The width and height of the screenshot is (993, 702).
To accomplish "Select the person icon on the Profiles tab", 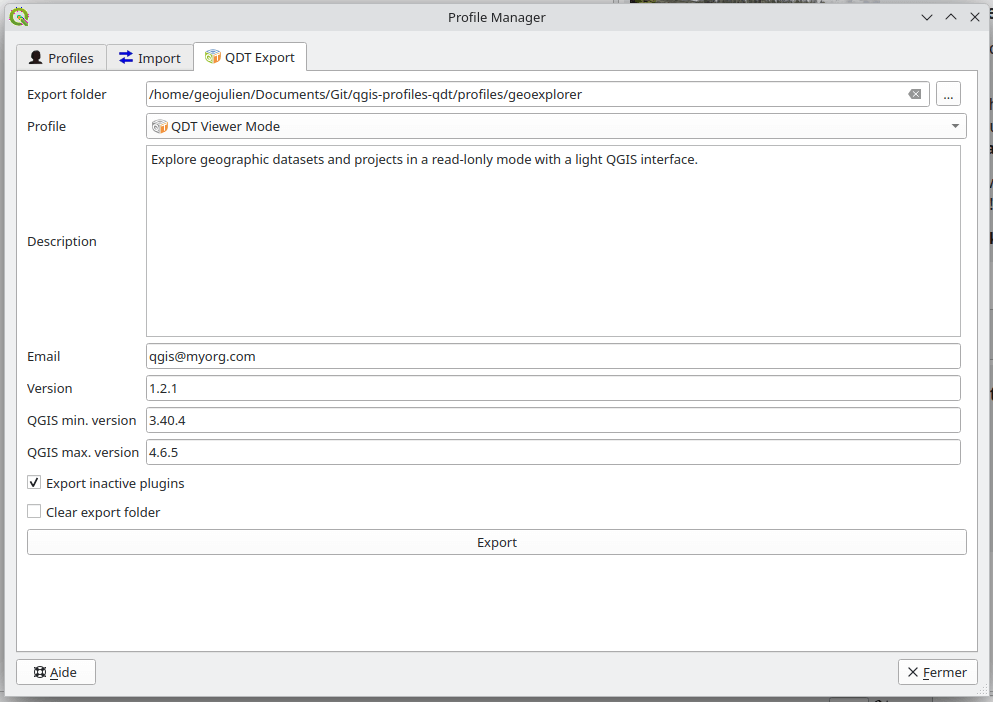I will pyautogui.click(x=36, y=57).
